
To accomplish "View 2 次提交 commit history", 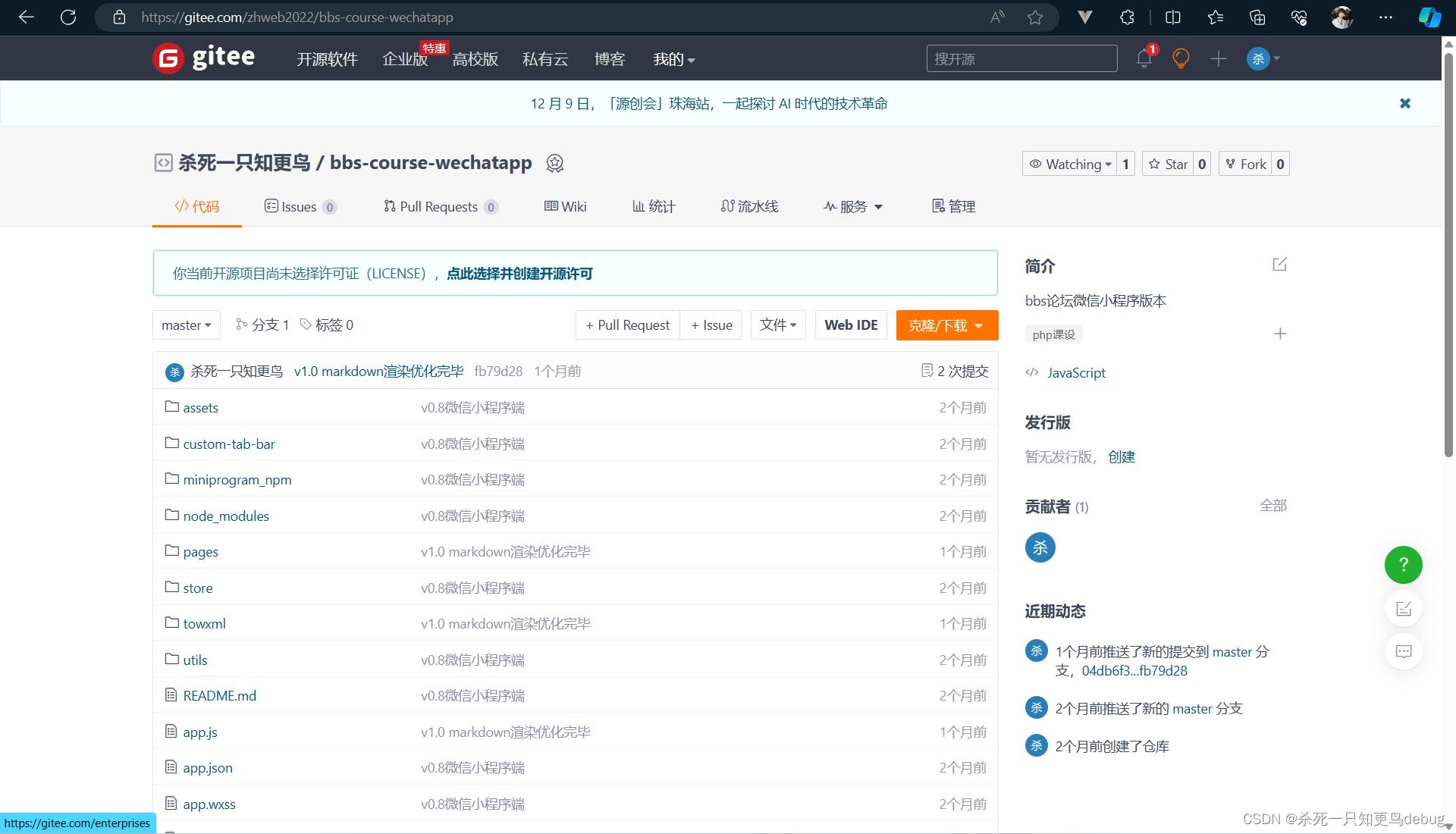I will (x=955, y=371).
